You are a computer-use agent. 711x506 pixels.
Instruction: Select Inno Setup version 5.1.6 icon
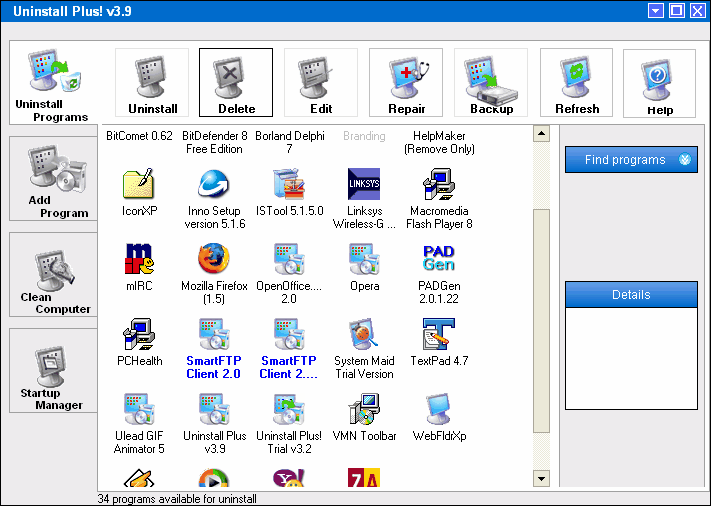pos(214,184)
